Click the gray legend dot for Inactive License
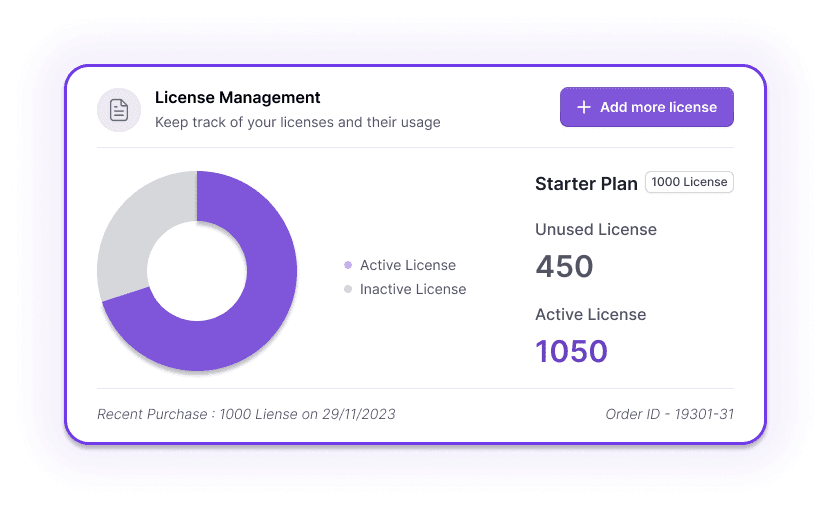The width and height of the screenshot is (831, 509). [348, 289]
